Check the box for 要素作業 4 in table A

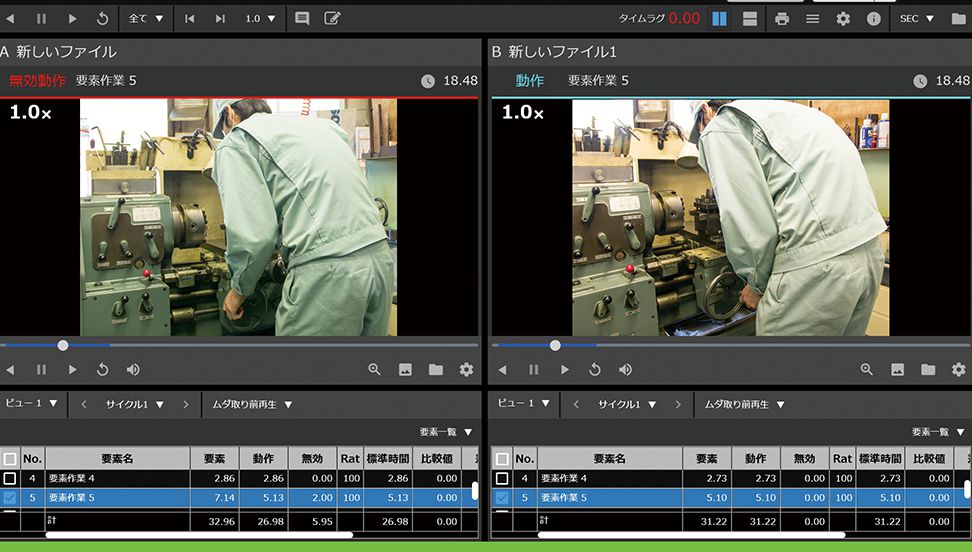point(9,480)
